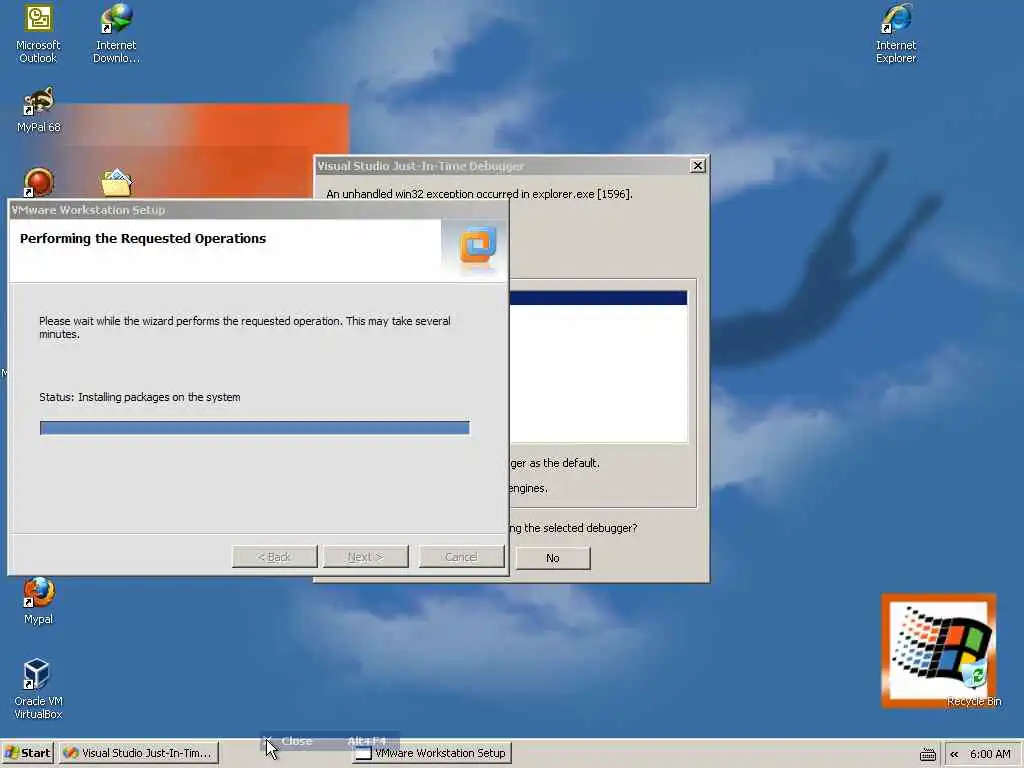The width and height of the screenshot is (1024, 768).
Task: Choose Close from the taskbar context menu
Action: 330,741
